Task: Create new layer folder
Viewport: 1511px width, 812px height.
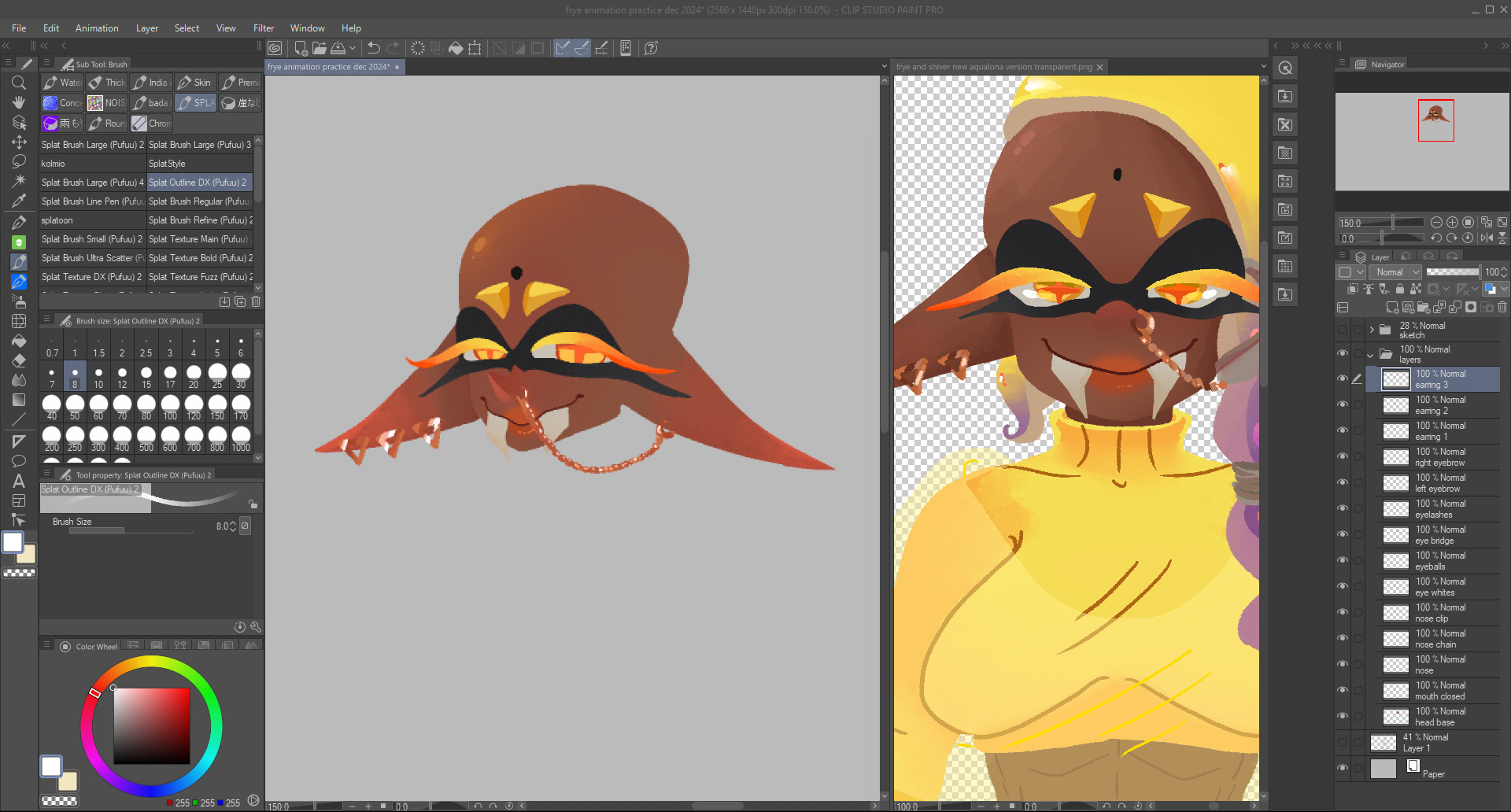Action: click(x=1424, y=308)
